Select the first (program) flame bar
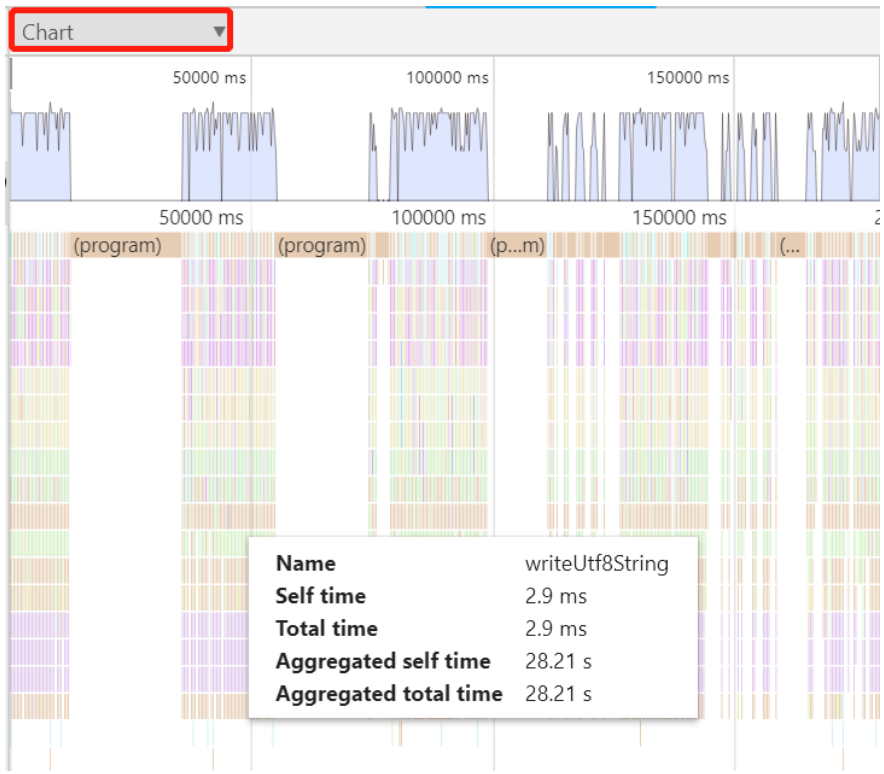Viewport: 884px width, 774px height. click(x=126, y=246)
